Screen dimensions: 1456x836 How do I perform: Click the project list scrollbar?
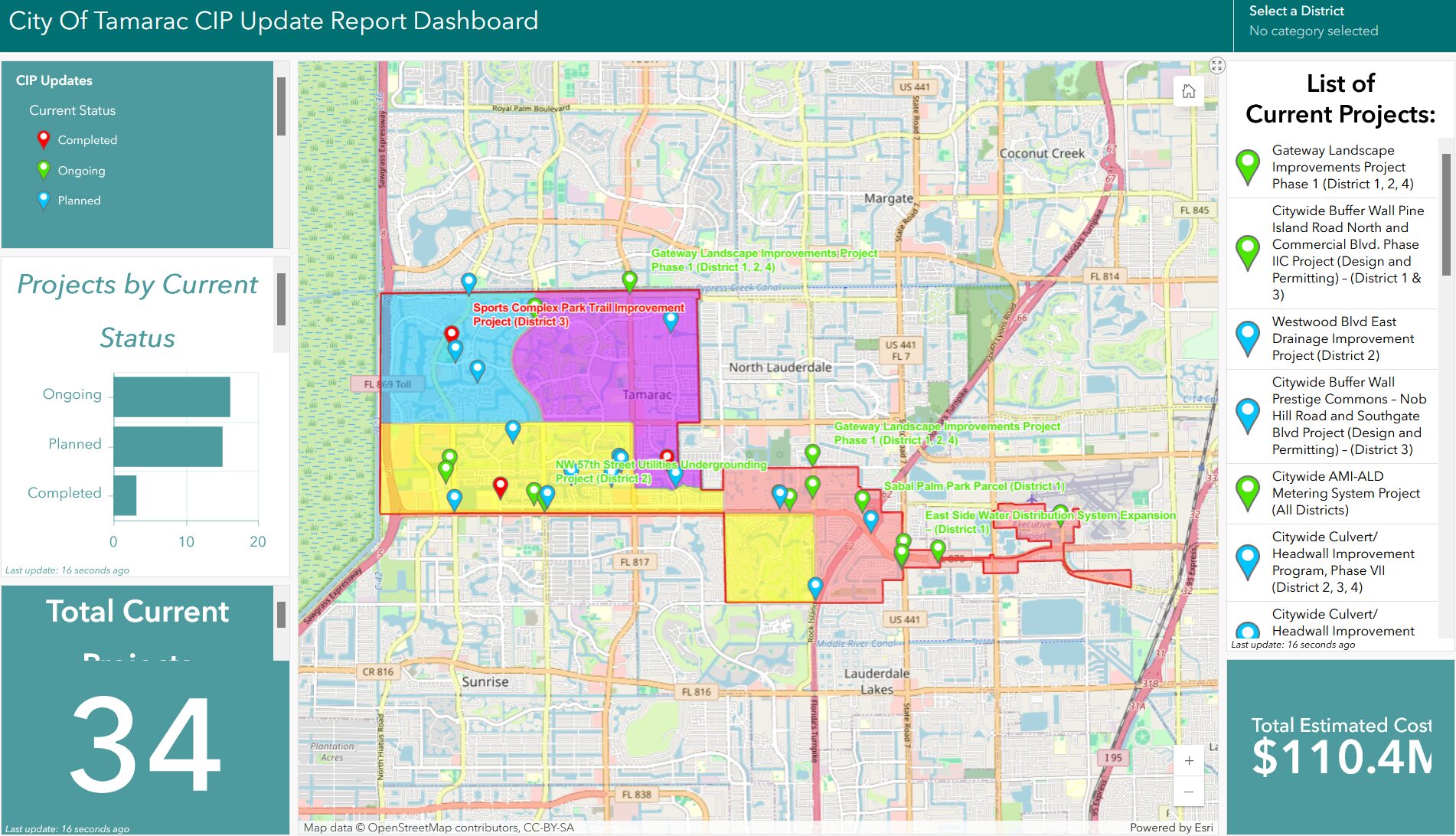(1445, 214)
